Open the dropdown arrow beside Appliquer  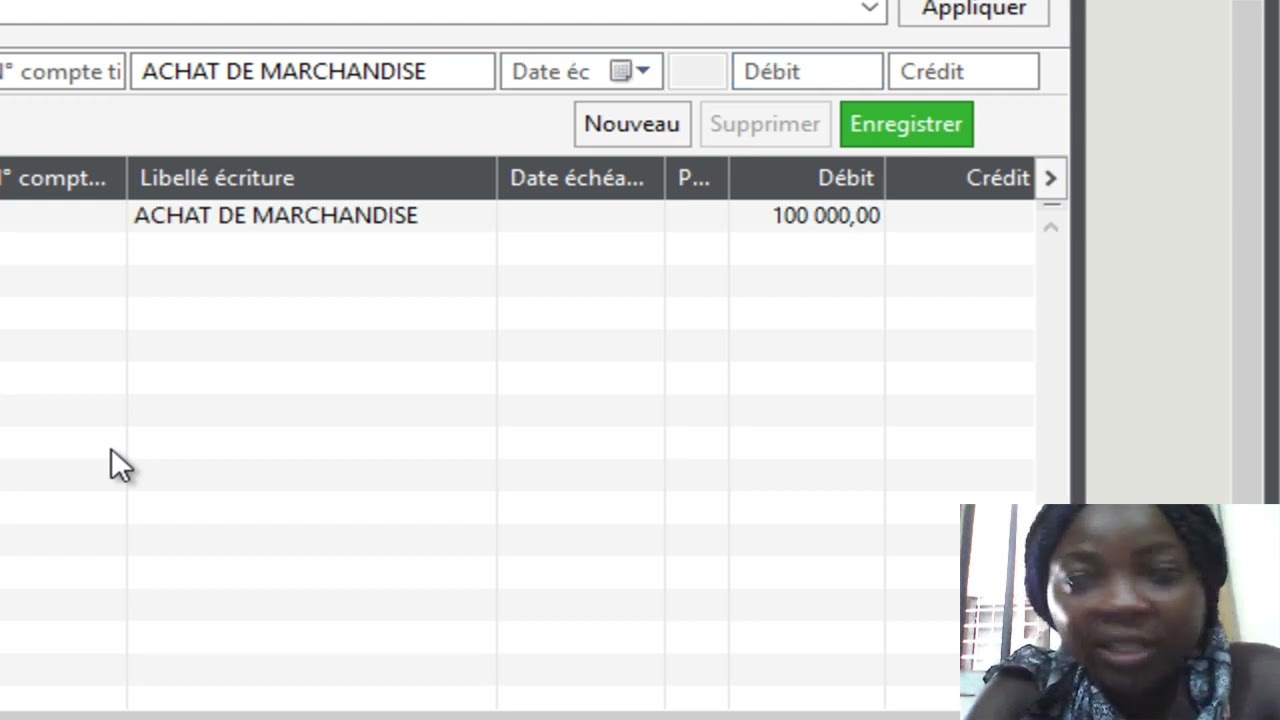(869, 8)
